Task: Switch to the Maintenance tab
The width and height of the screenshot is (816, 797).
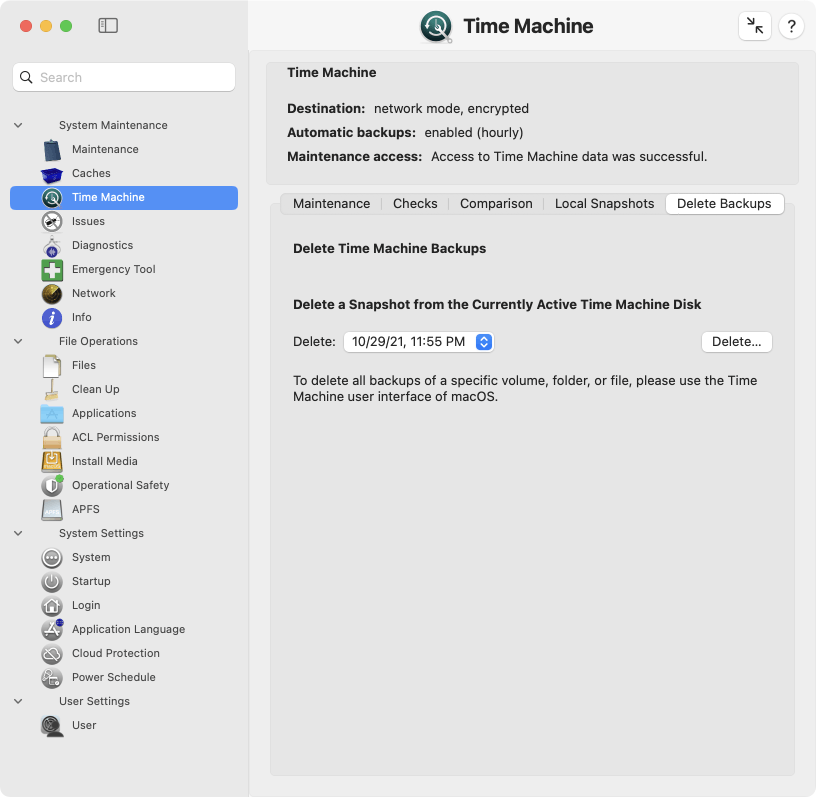Action: click(x=332, y=204)
